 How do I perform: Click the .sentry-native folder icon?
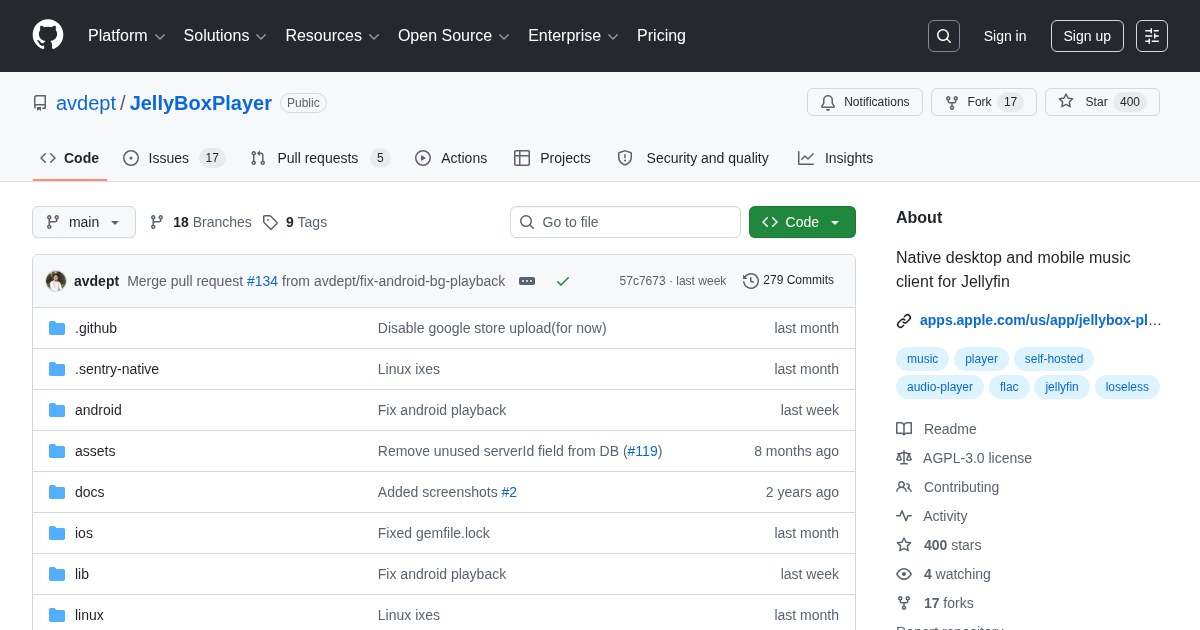(57, 369)
